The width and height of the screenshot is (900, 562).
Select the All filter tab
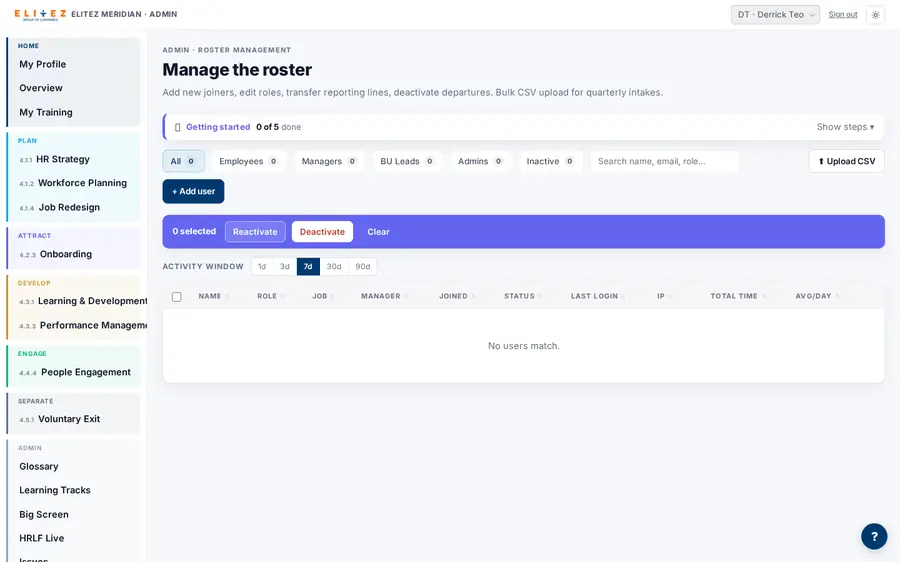pos(183,161)
